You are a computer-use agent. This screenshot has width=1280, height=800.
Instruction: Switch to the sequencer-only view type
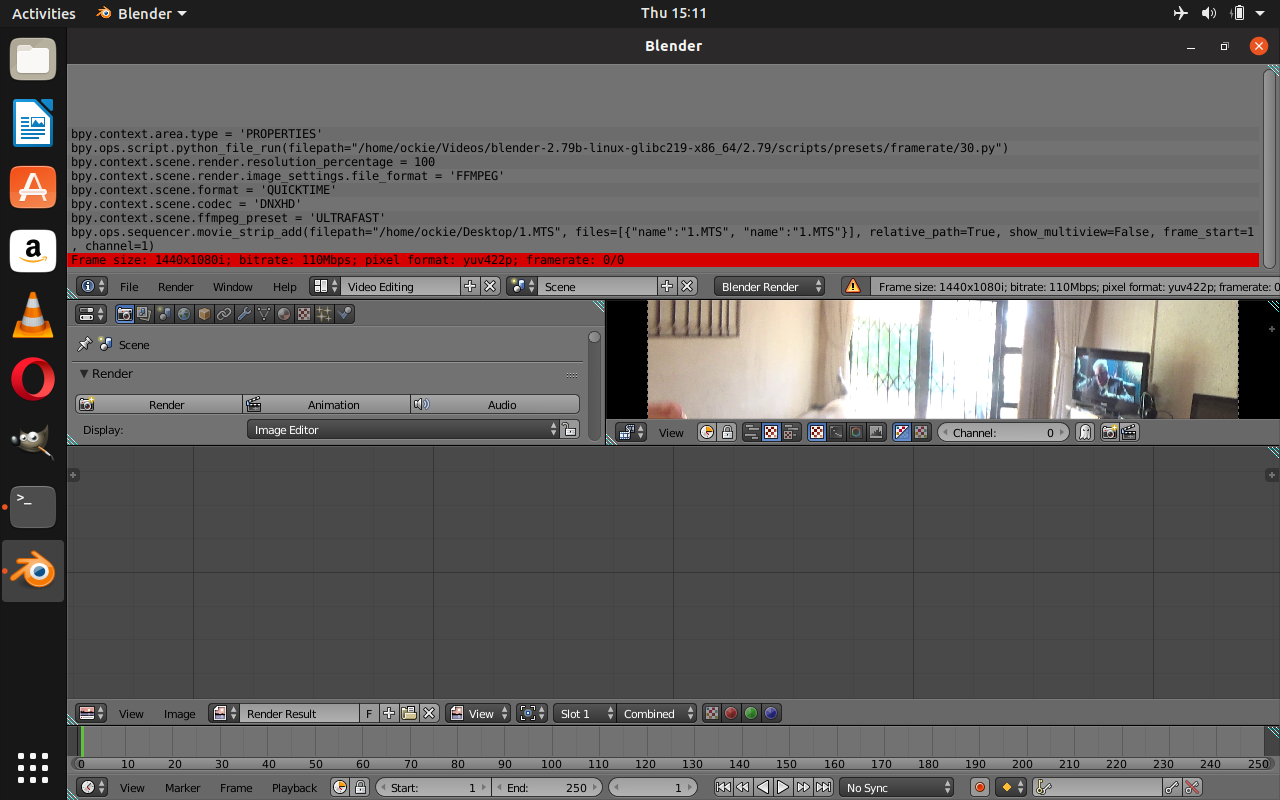click(752, 433)
